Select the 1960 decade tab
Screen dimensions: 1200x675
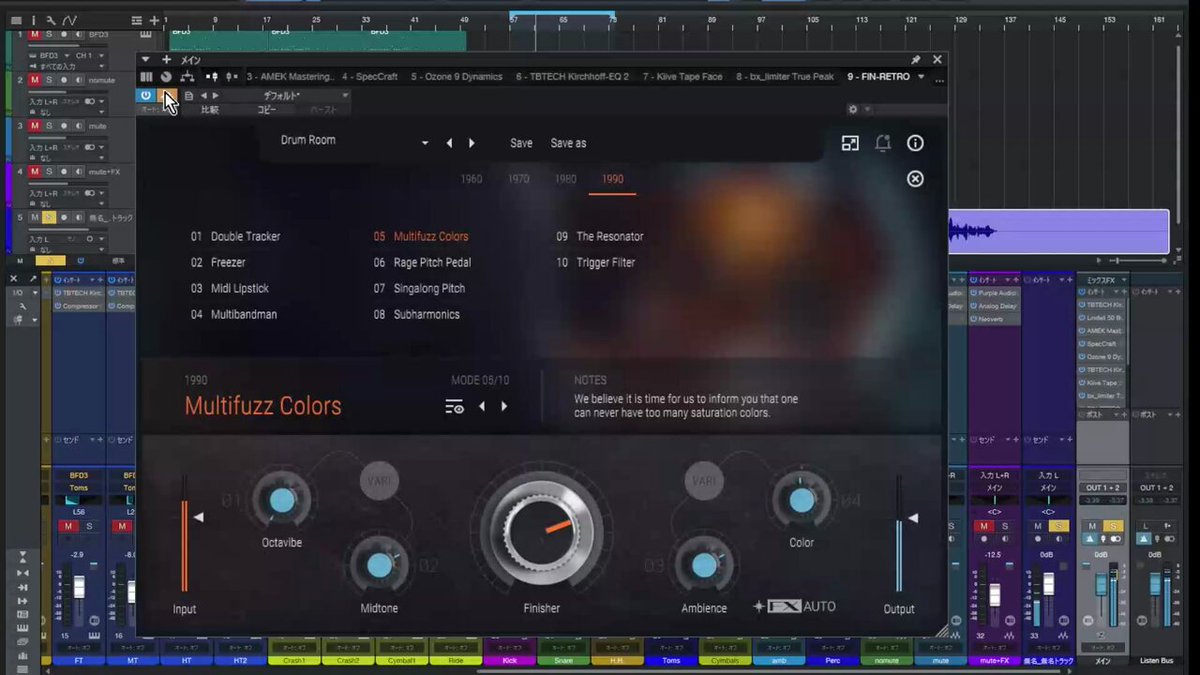[x=471, y=179]
